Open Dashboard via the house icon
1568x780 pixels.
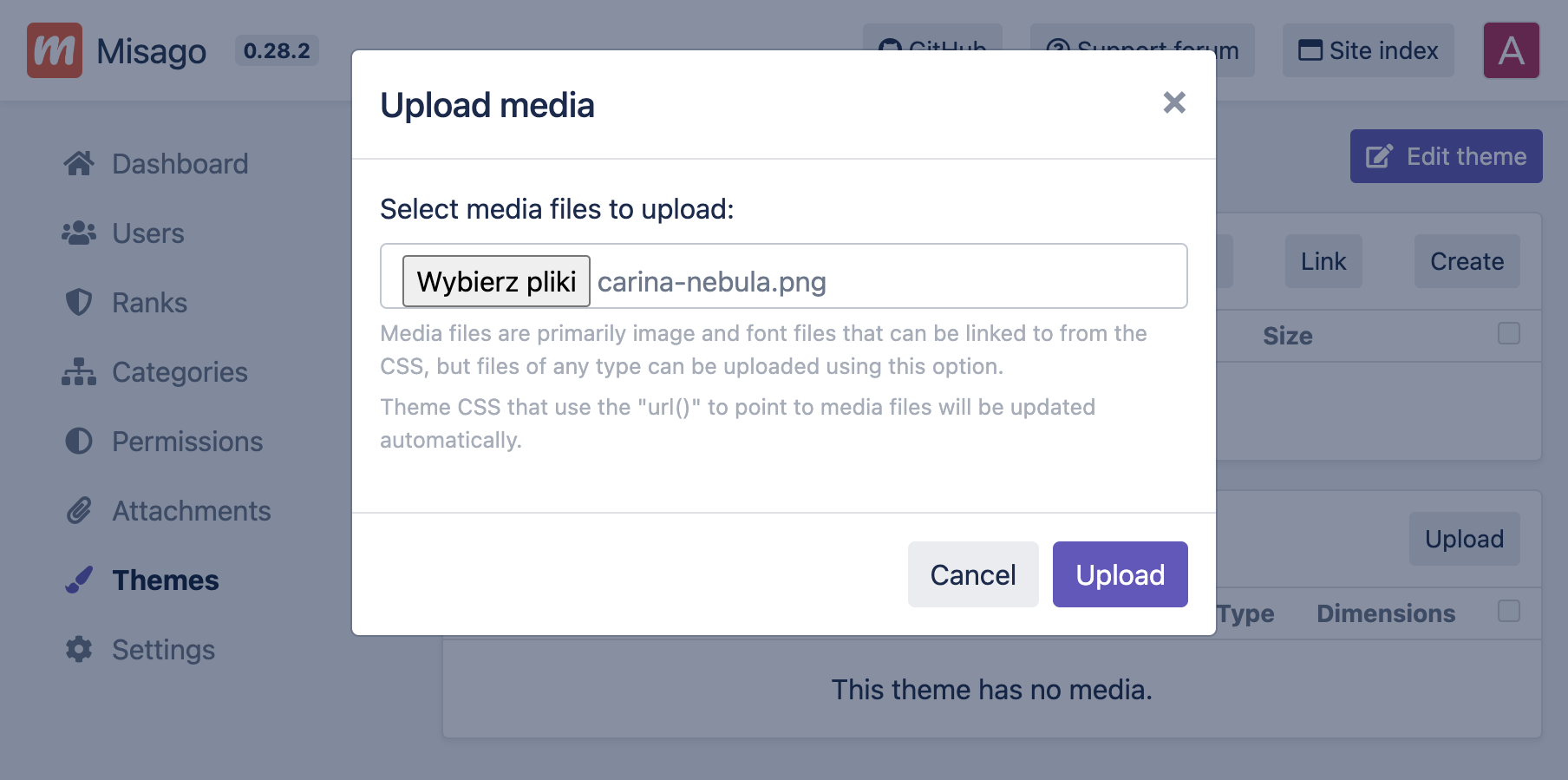pyautogui.click(x=79, y=163)
